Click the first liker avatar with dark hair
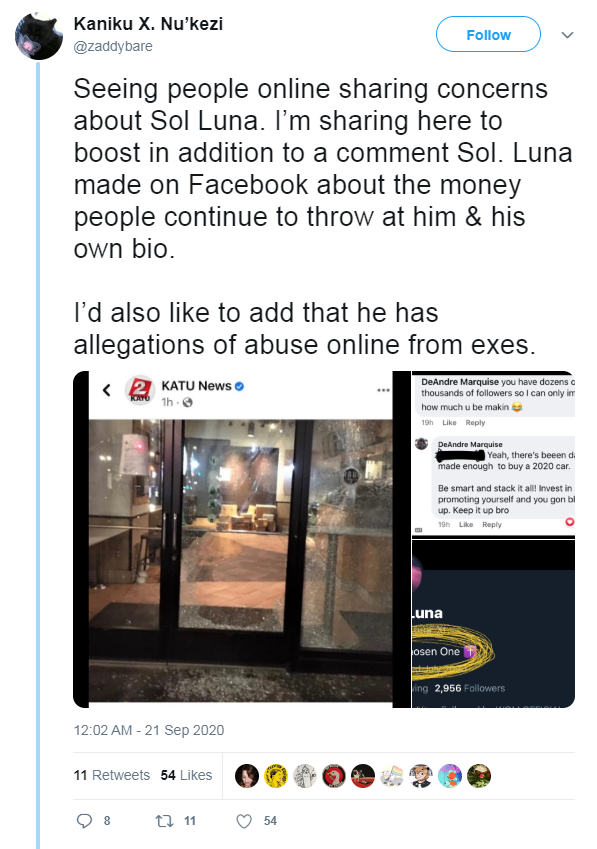This screenshot has width=597, height=849. click(x=247, y=776)
